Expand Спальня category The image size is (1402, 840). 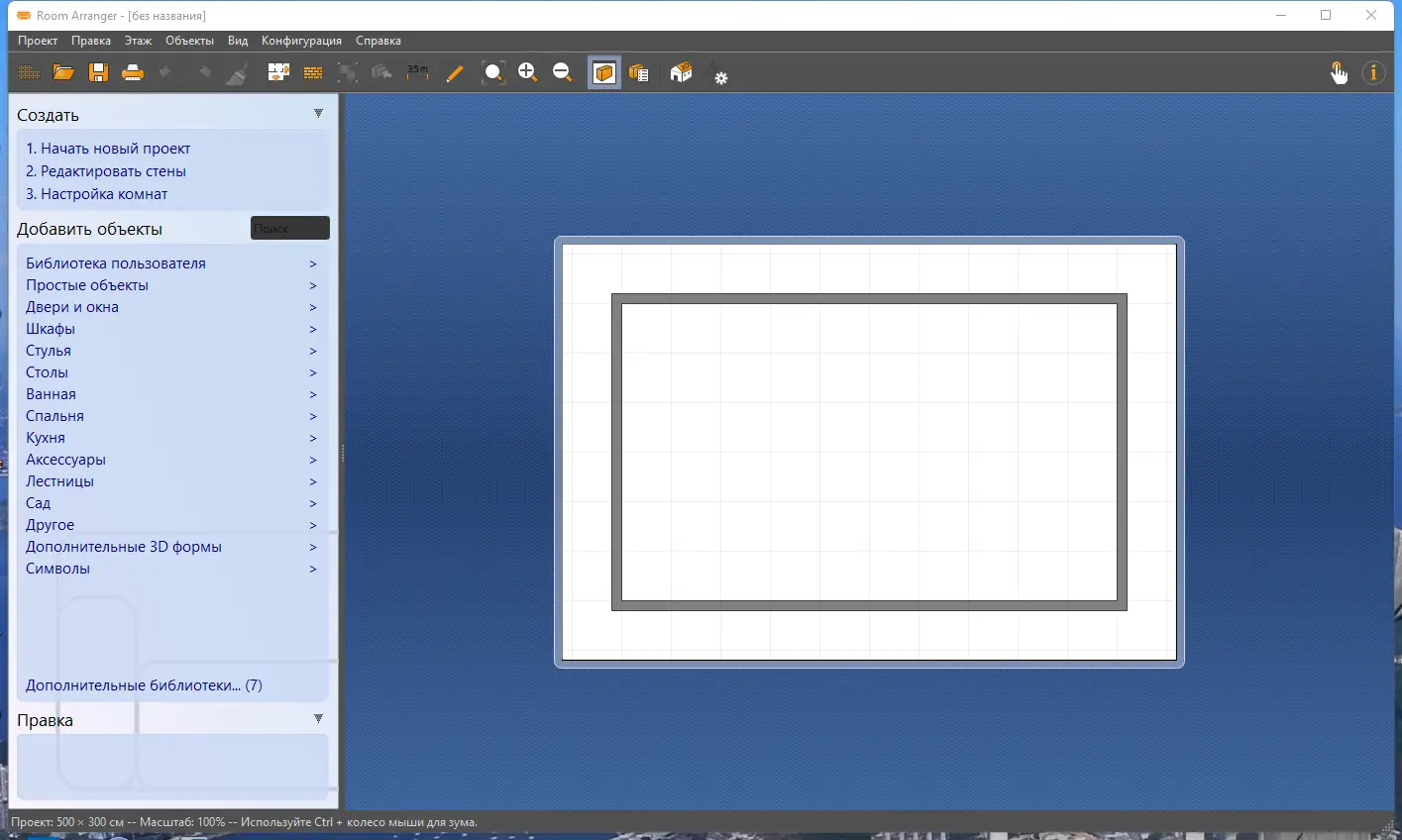pyautogui.click(x=171, y=416)
